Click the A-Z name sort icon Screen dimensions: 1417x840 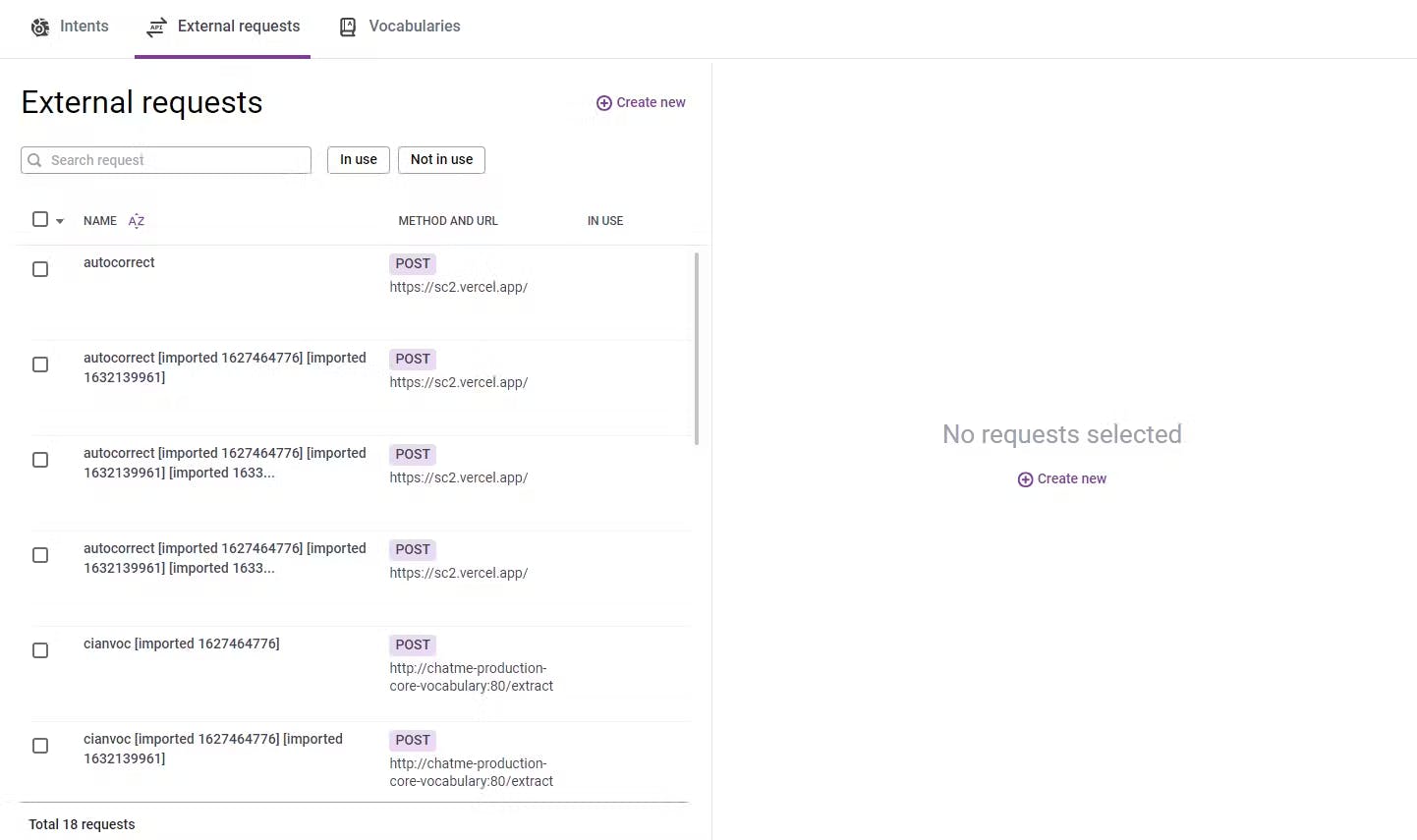pos(137,221)
